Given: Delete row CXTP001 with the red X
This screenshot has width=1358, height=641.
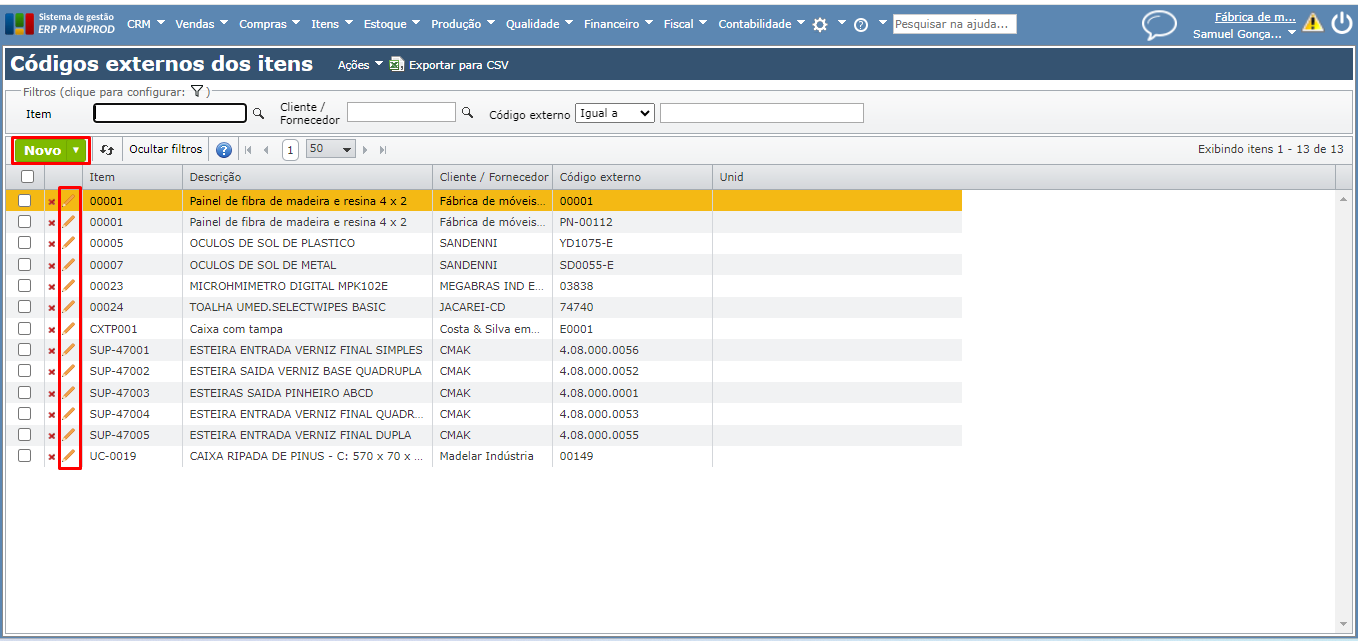Looking at the screenshot, I should 52,330.
